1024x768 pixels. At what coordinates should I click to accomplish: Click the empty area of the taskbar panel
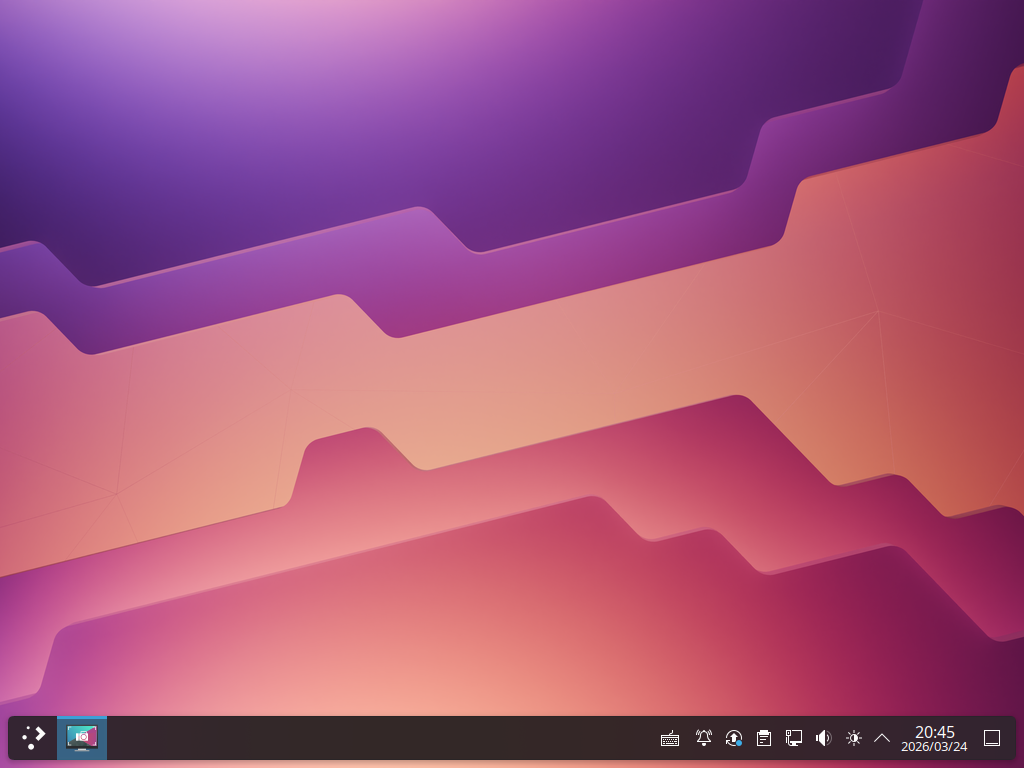(x=380, y=738)
